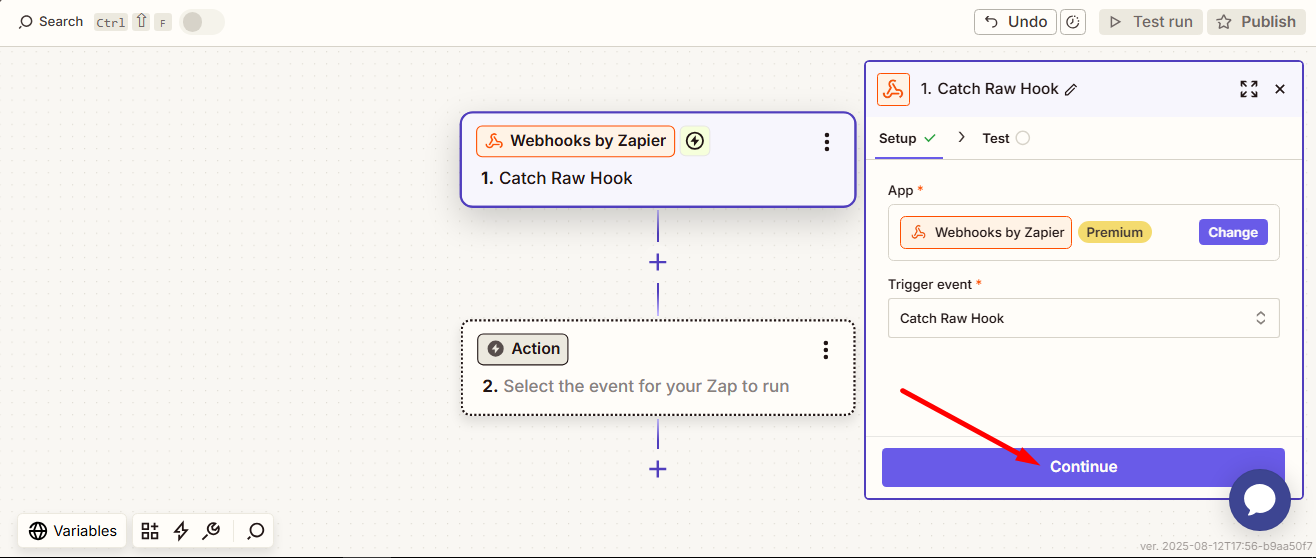The height and width of the screenshot is (558, 1316).
Task: Click the panel title '1. Catch Raw Hook'
Action: (x=989, y=89)
